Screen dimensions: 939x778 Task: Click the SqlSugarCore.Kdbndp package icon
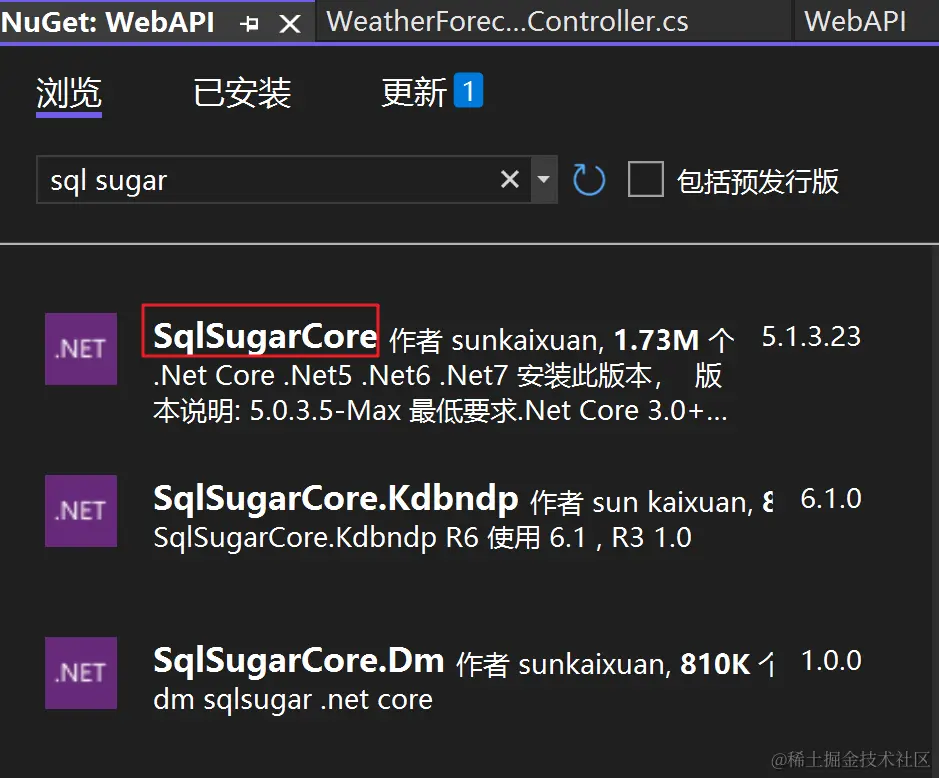tap(80, 511)
